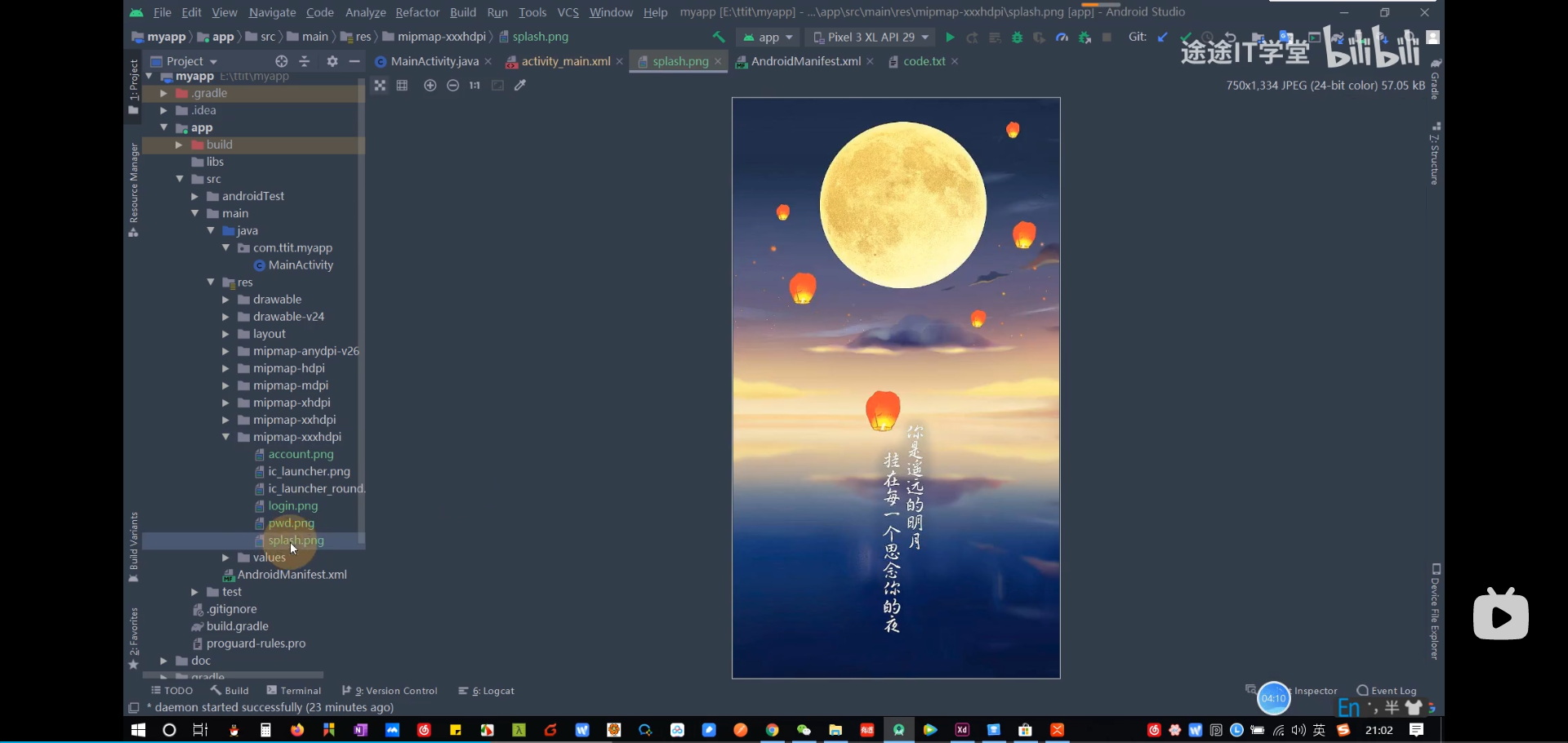Screen dimensions: 1568x743
Task: Start debugging with the green bug icon
Action: pos(1017,38)
